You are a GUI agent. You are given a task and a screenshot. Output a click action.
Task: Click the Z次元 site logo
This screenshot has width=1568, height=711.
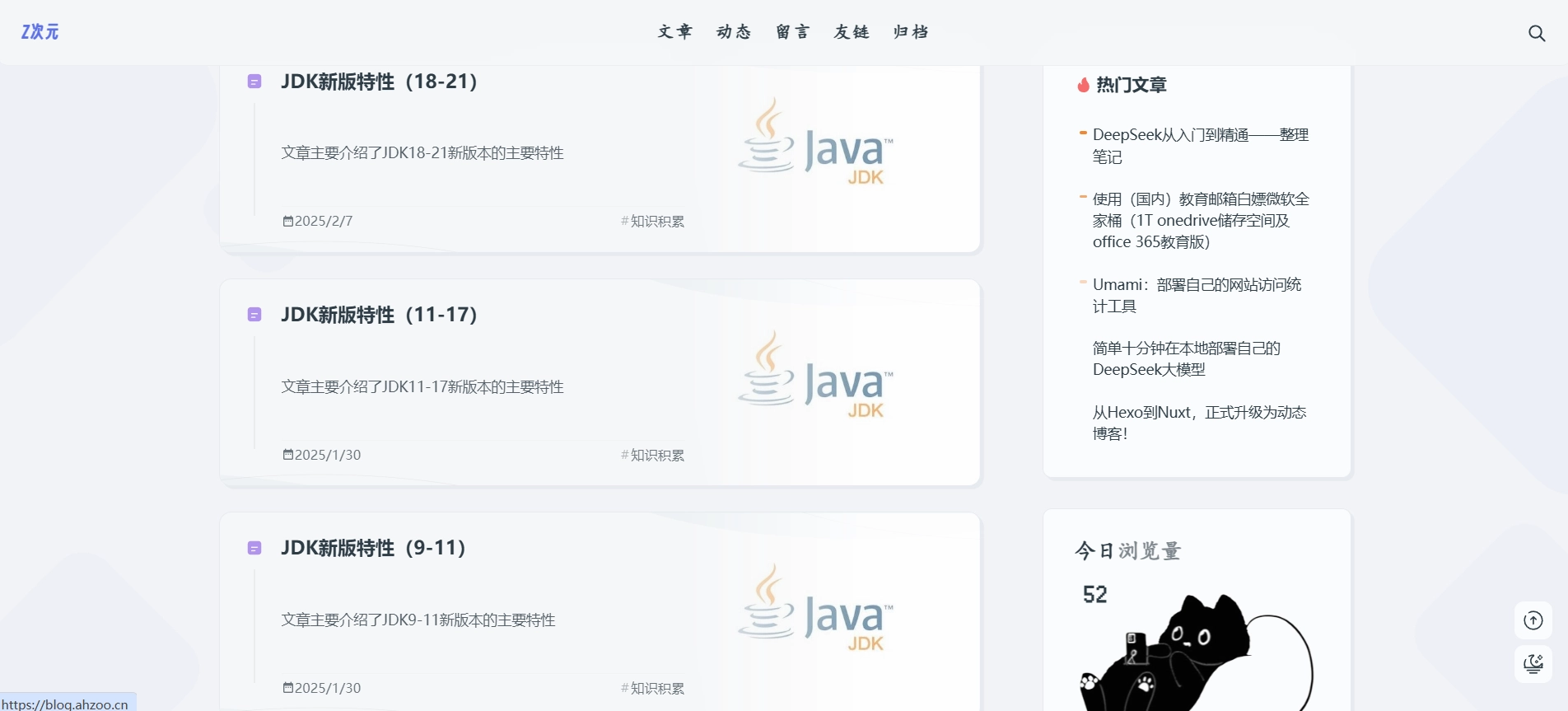[x=40, y=32]
